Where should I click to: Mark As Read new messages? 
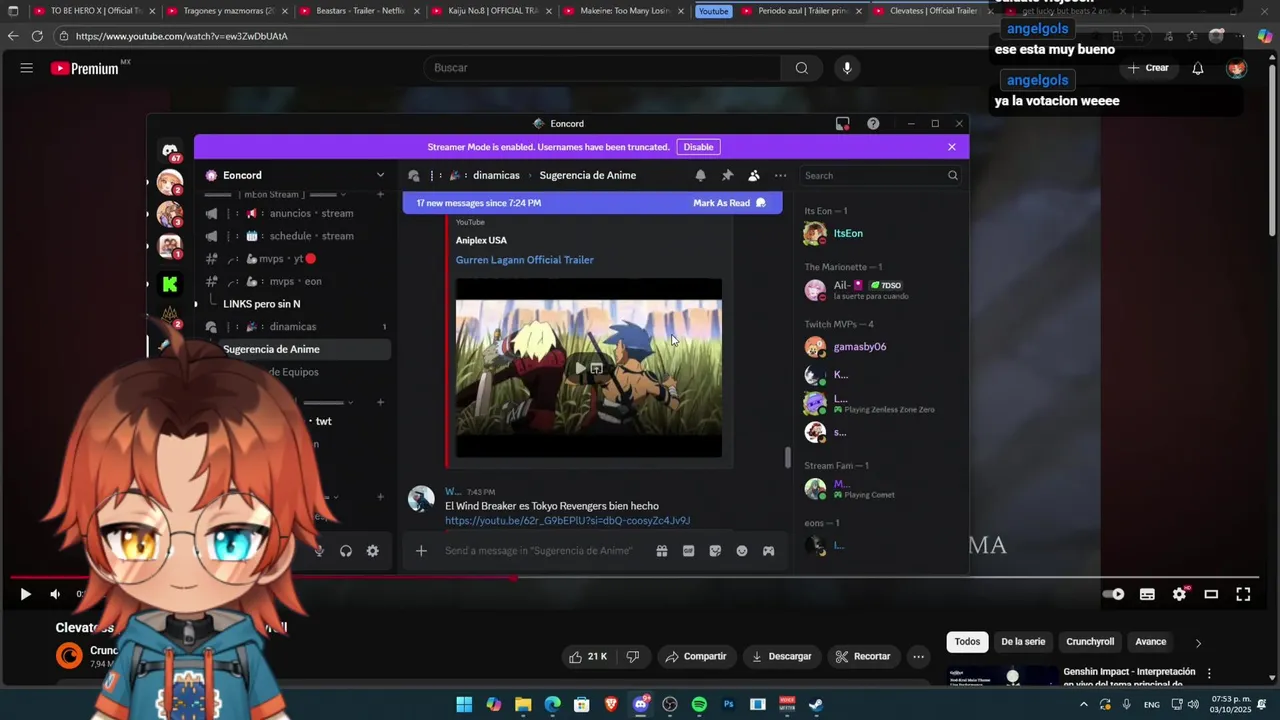coord(729,203)
